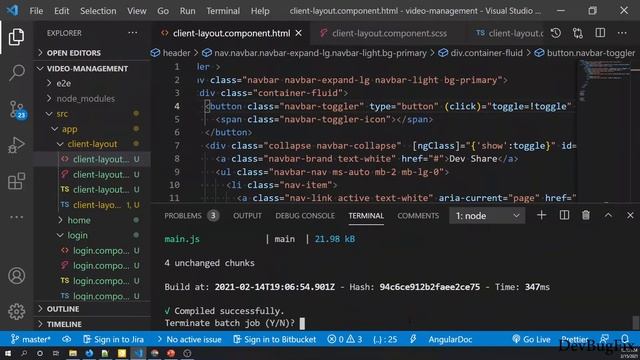This screenshot has height=360, width=640.
Task: Open the Terminal menu
Action: click(223, 11)
